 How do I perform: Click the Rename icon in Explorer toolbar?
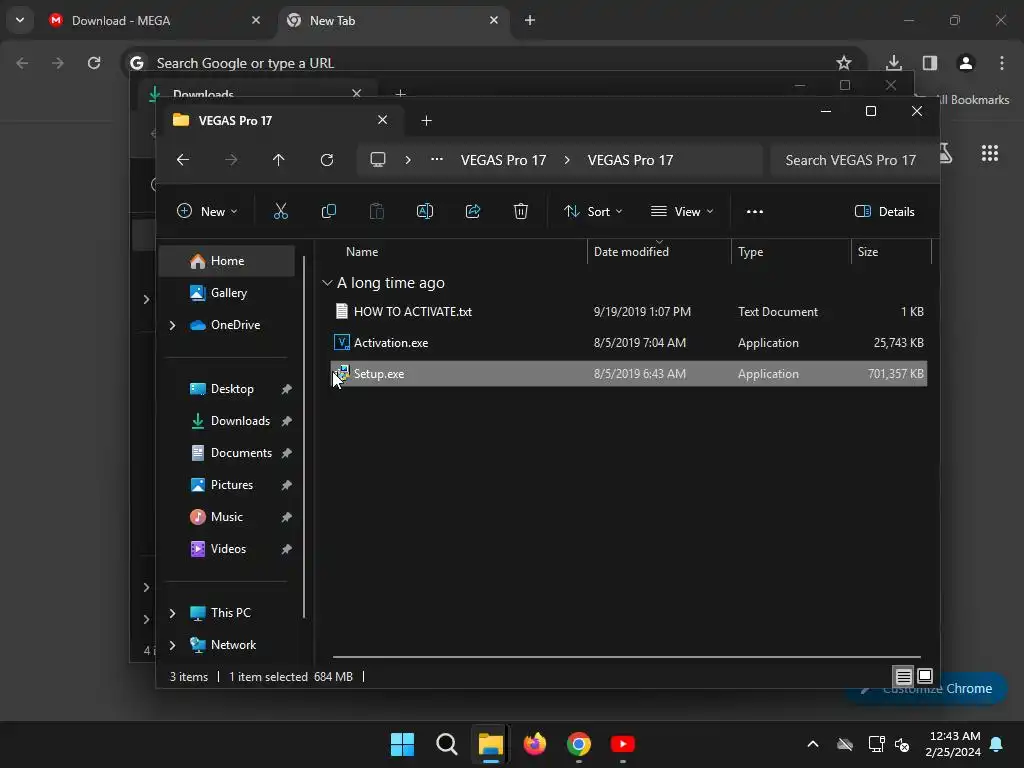(x=425, y=212)
